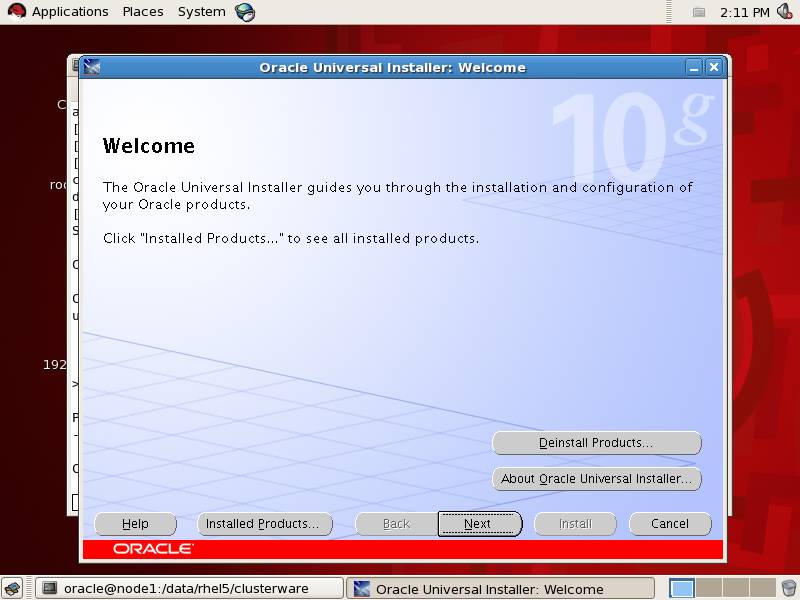Viewport: 800px width, 600px height.
Task: Click the greyed Back button
Action: [x=396, y=524]
